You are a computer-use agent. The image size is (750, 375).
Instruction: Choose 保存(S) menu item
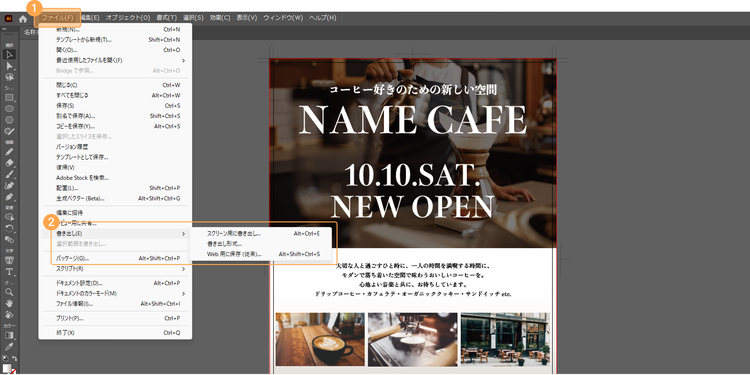(x=115, y=105)
